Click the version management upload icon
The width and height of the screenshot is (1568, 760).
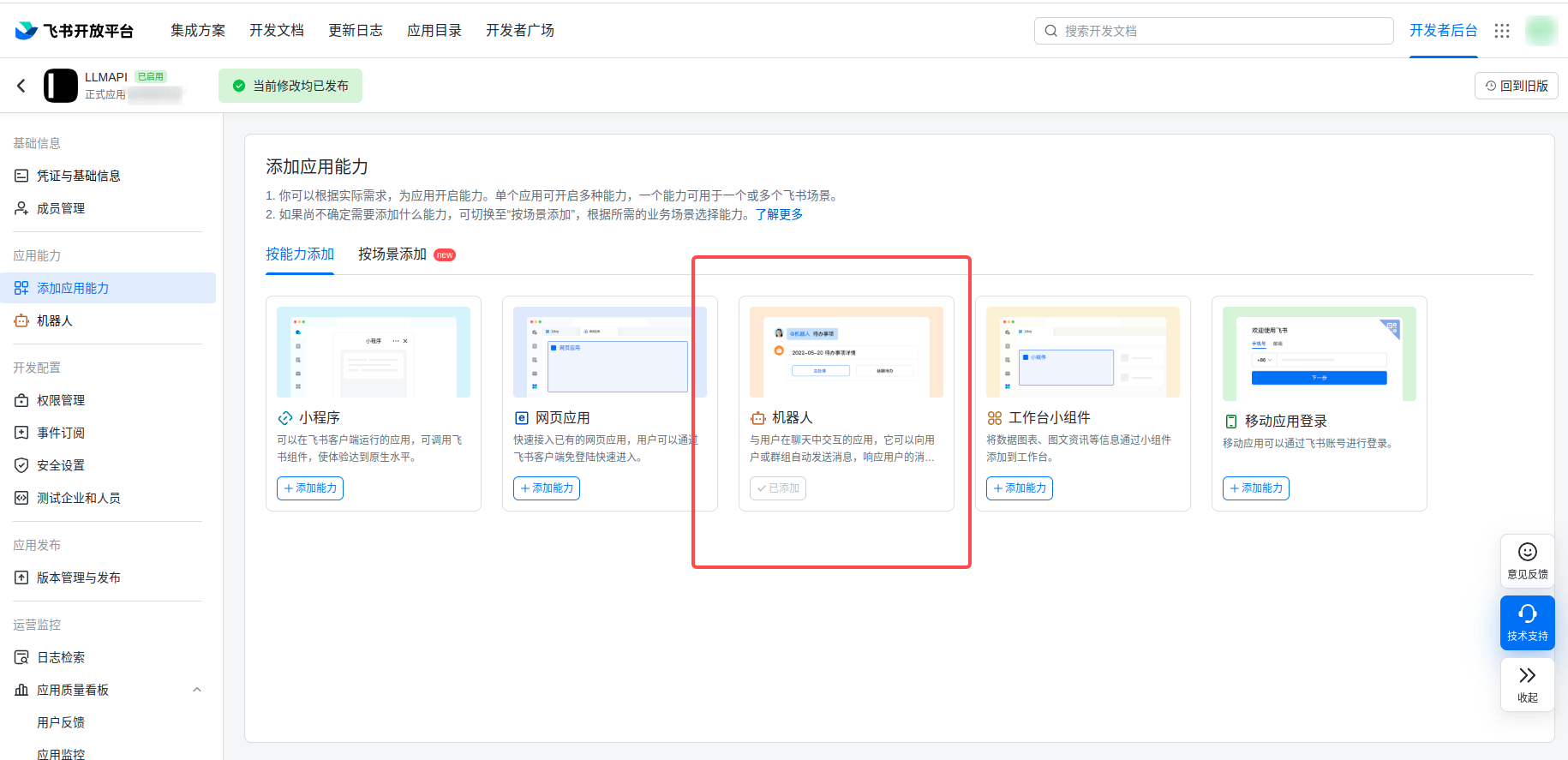click(21, 577)
